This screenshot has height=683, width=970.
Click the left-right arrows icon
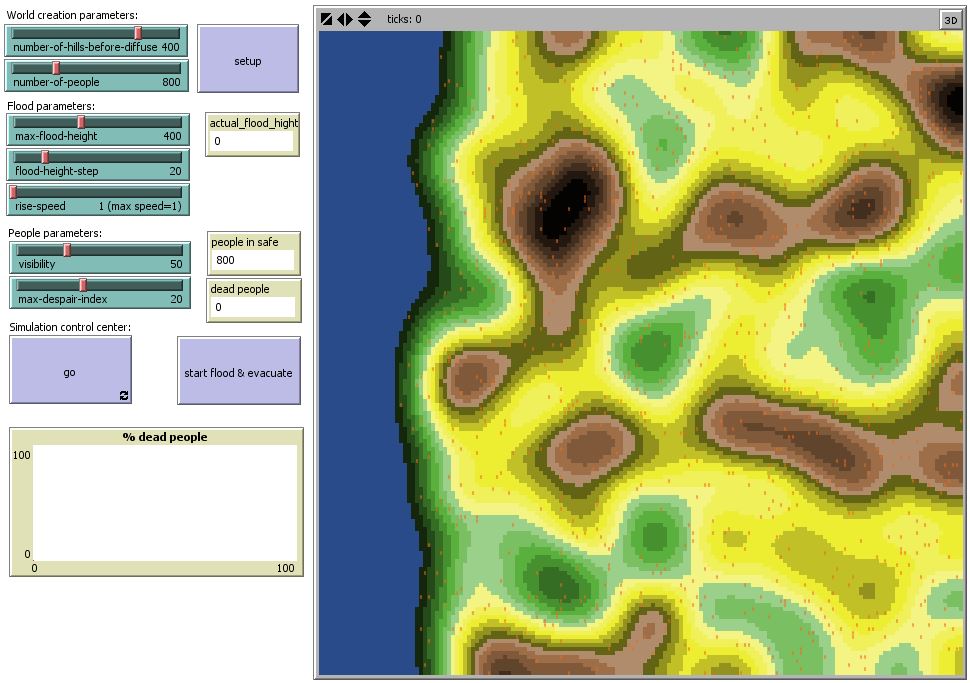point(345,19)
